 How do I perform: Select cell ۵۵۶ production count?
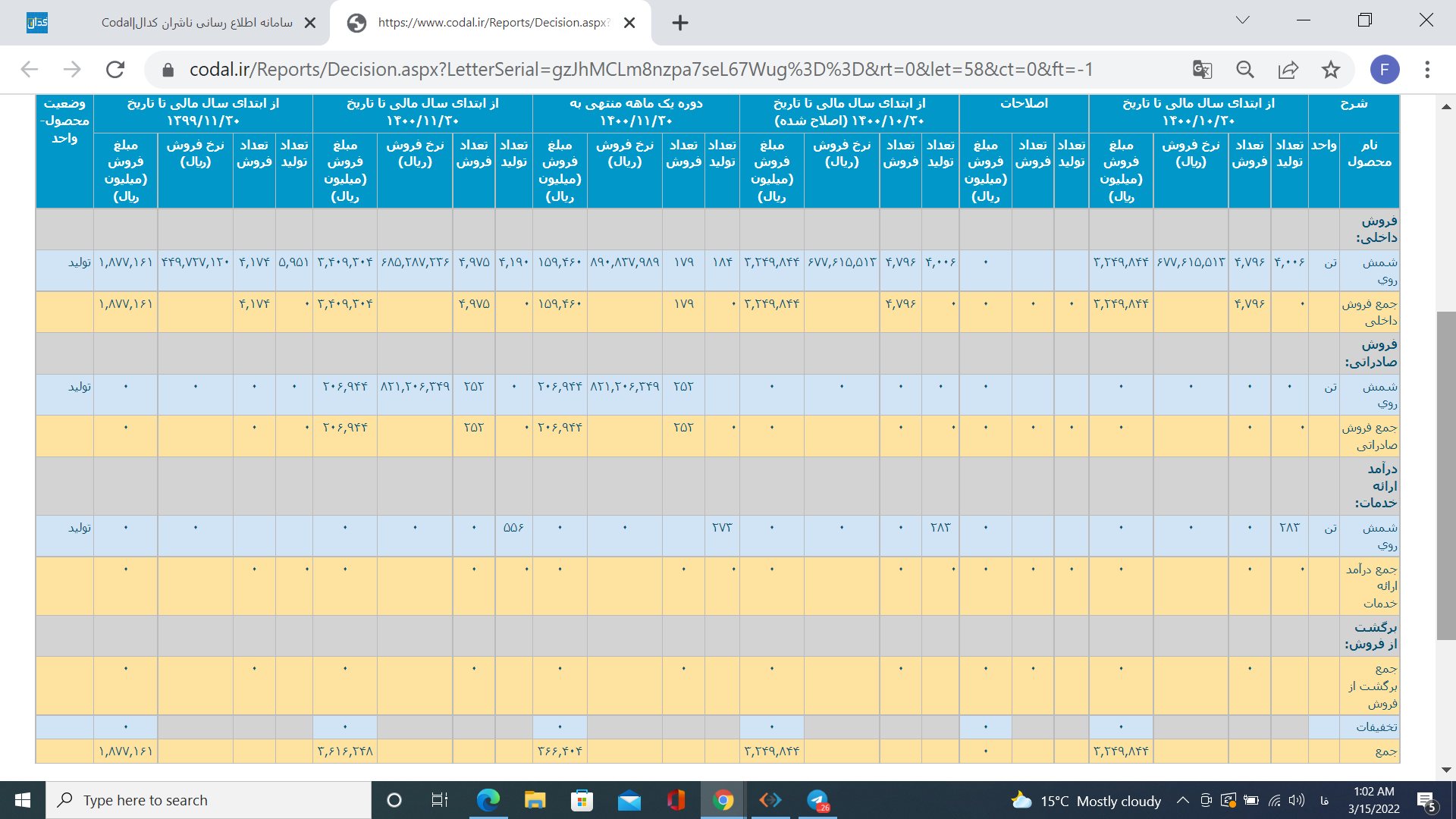513,527
